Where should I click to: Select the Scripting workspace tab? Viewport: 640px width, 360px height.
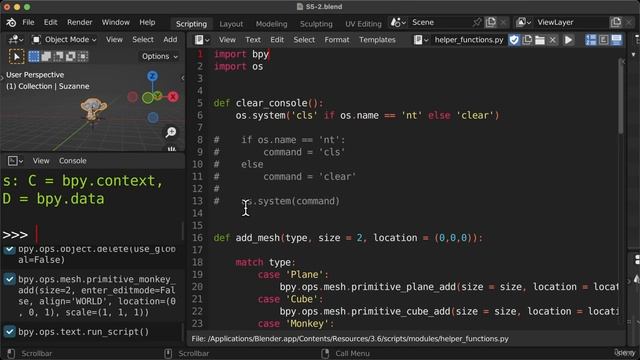coord(191,24)
